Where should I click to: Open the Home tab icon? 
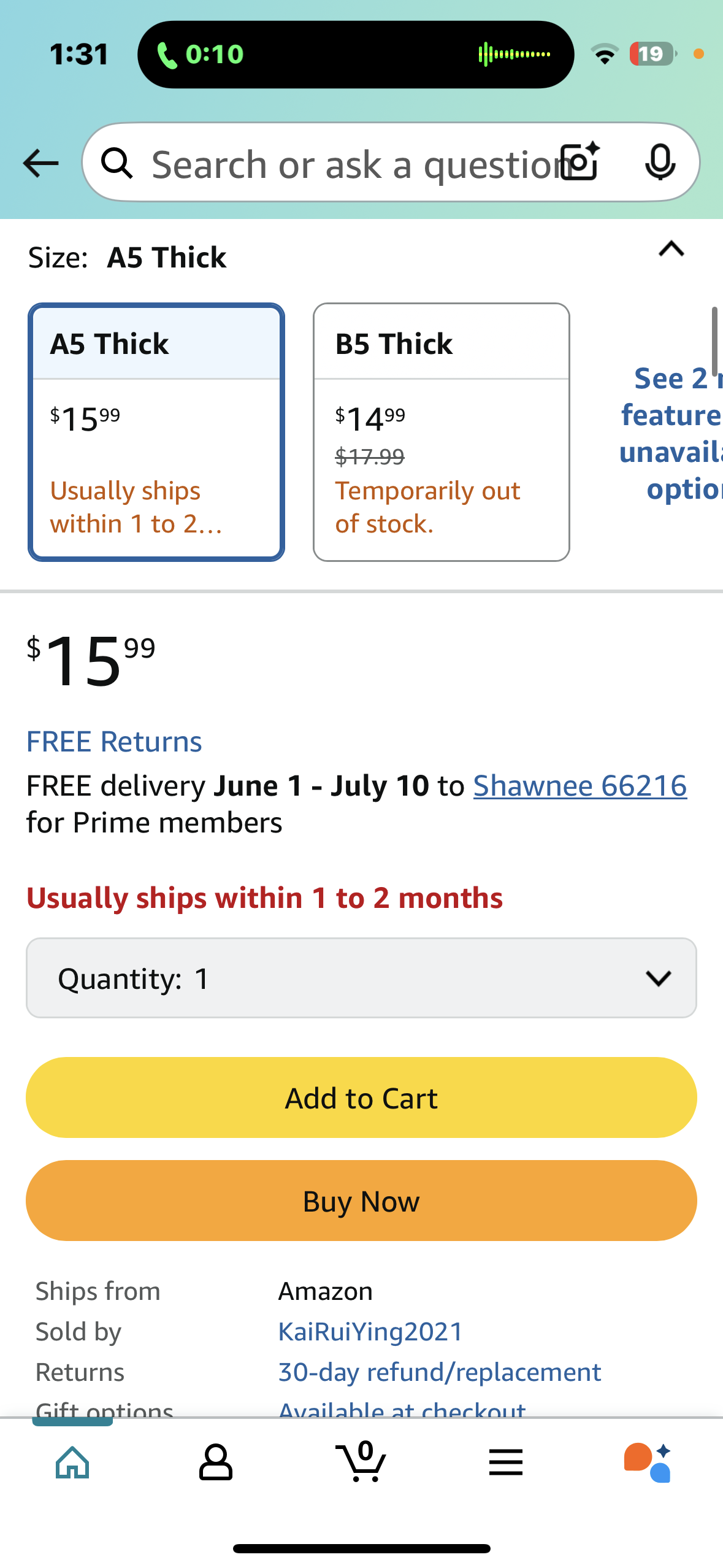pyautogui.click(x=72, y=1462)
